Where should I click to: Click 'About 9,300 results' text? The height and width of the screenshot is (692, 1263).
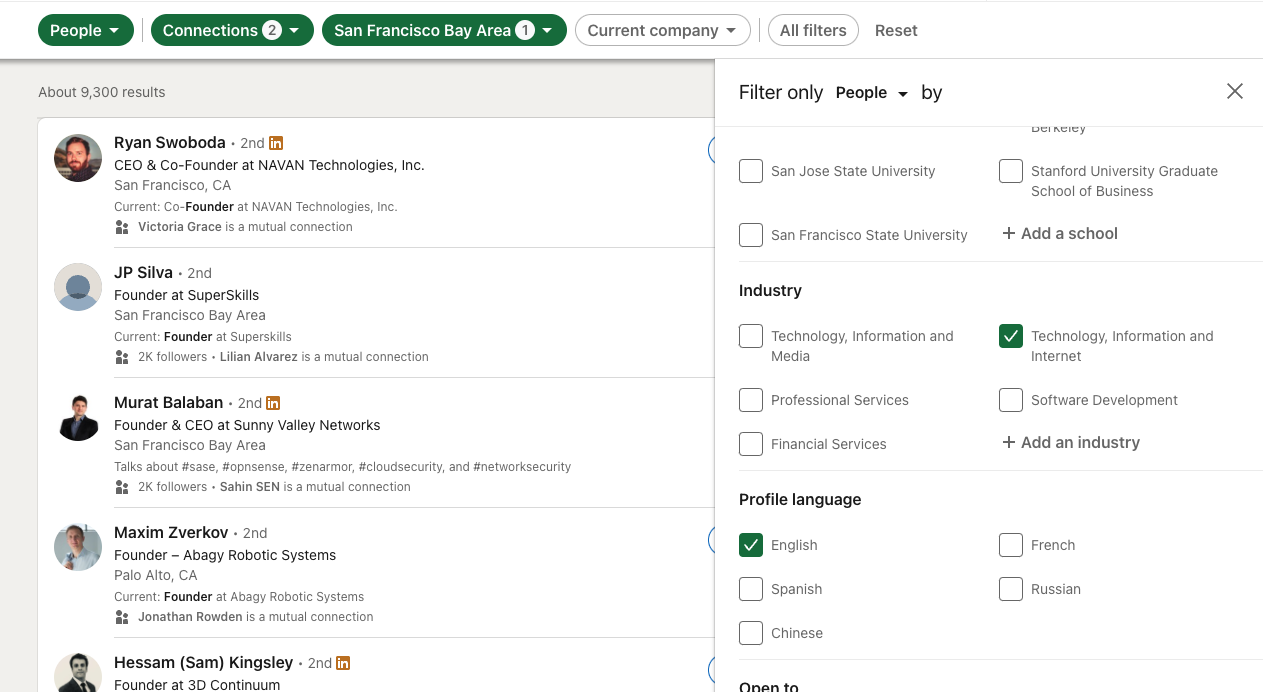(x=102, y=92)
